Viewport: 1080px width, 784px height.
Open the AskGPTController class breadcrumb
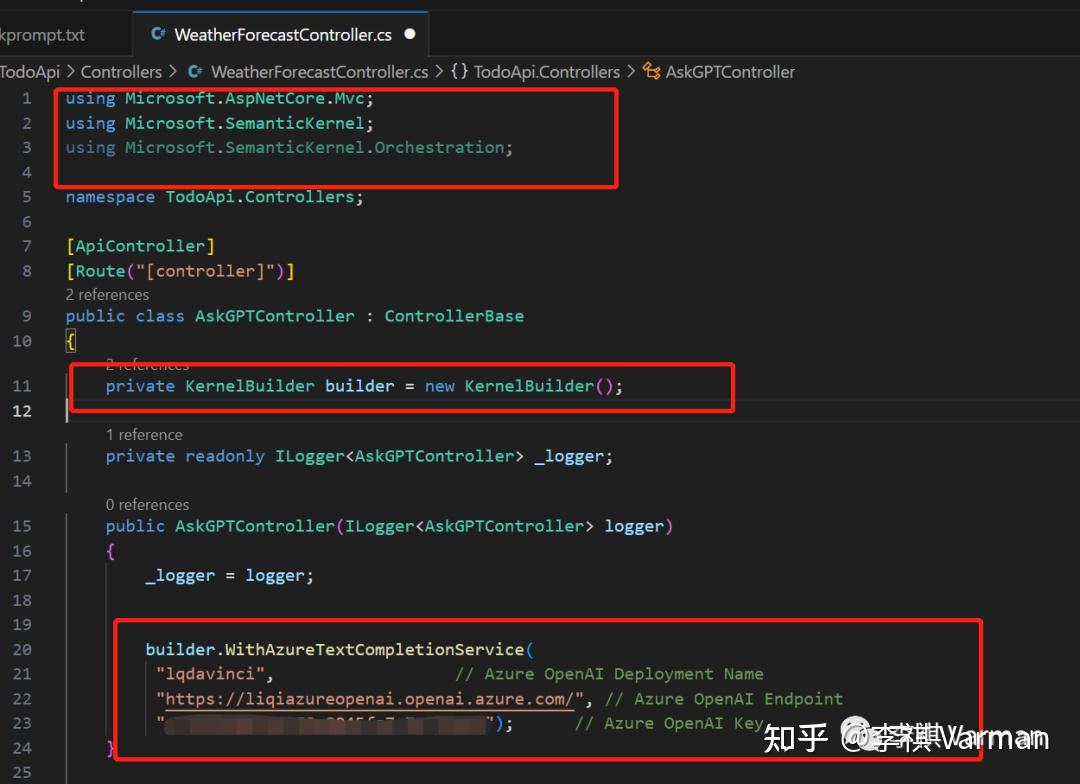click(x=730, y=72)
